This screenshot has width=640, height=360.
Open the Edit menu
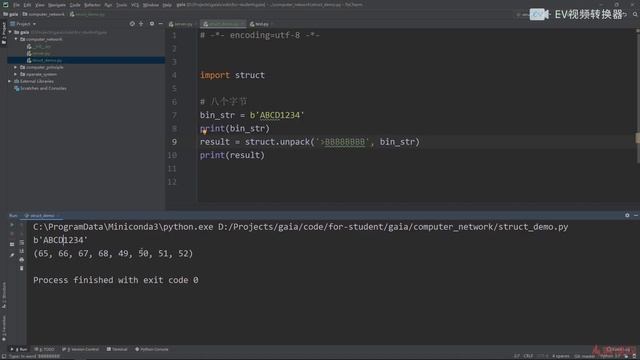point(27,5)
